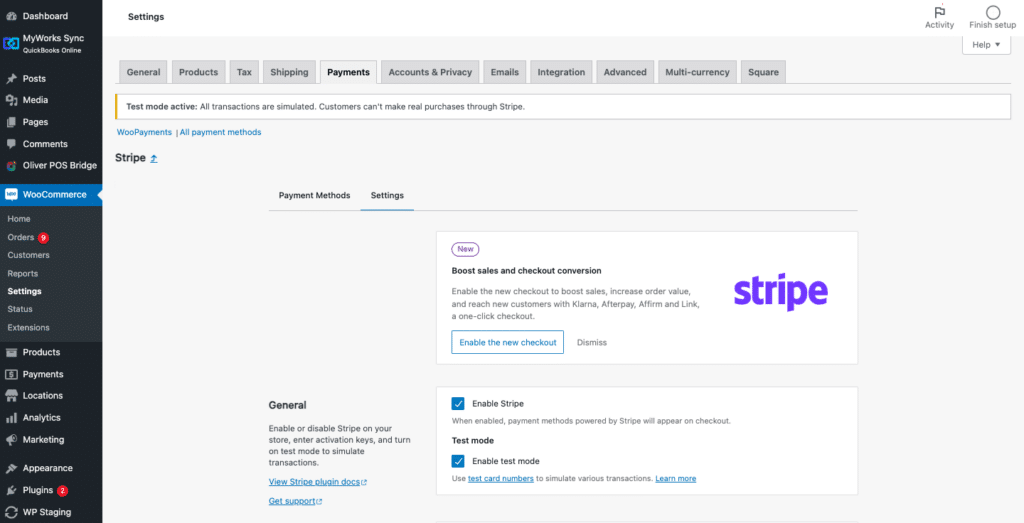Switch to the Tax tab

point(244,72)
